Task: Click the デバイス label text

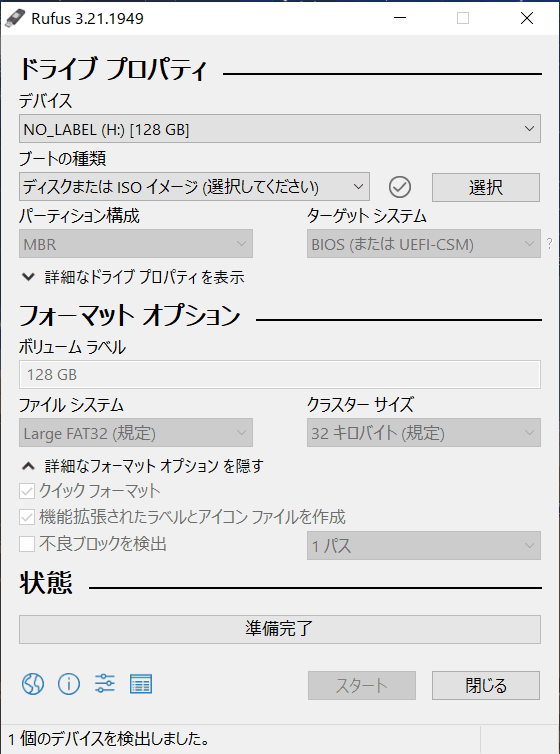Action: 46,101
